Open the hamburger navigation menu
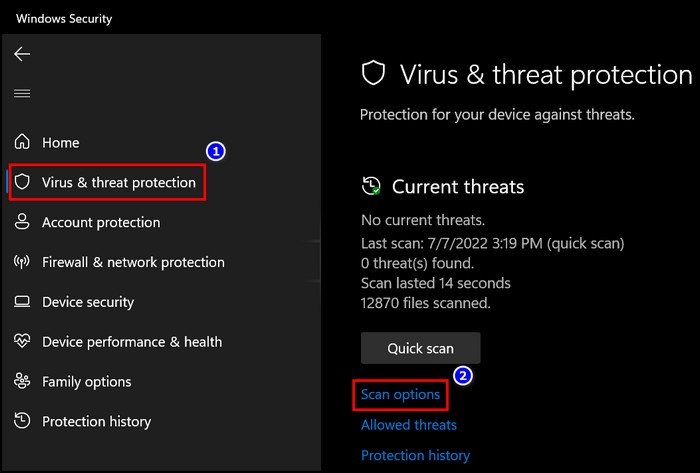The image size is (700, 473). tap(22, 94)
